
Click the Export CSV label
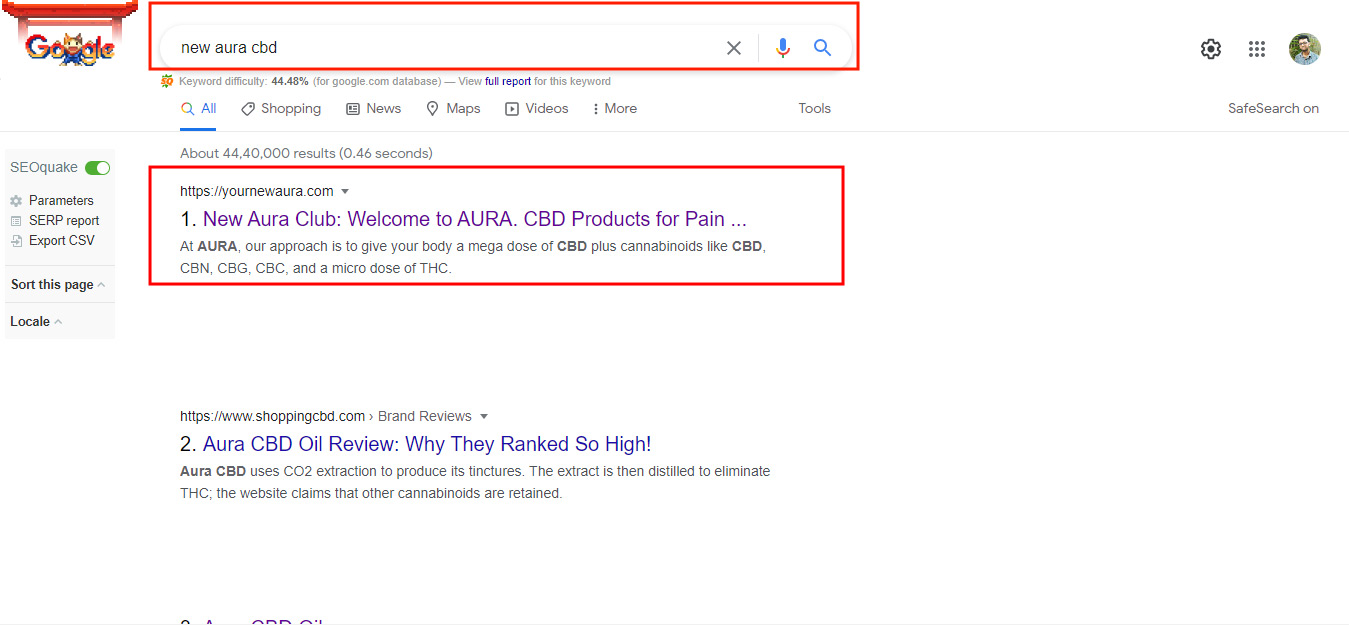click(62, 241)
